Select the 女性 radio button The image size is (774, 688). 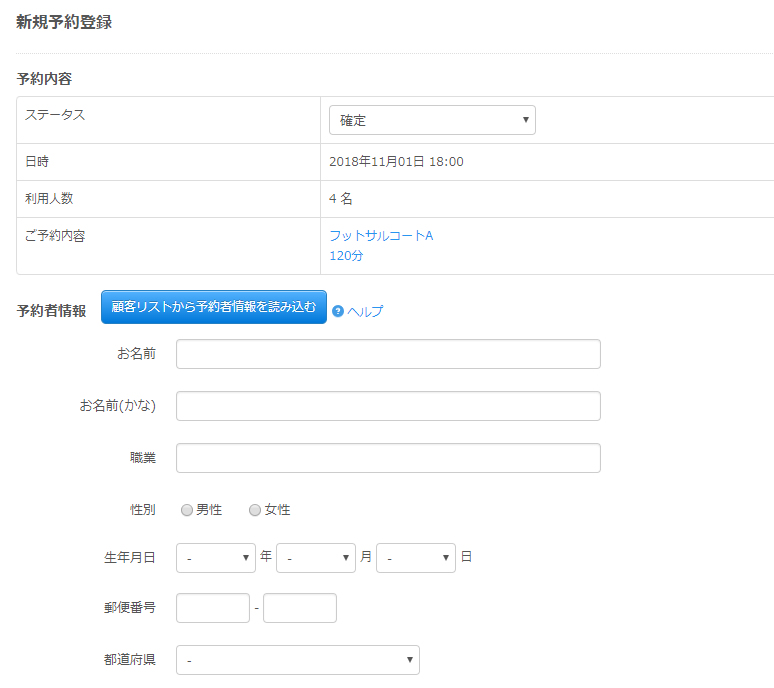tap(255, 510)
